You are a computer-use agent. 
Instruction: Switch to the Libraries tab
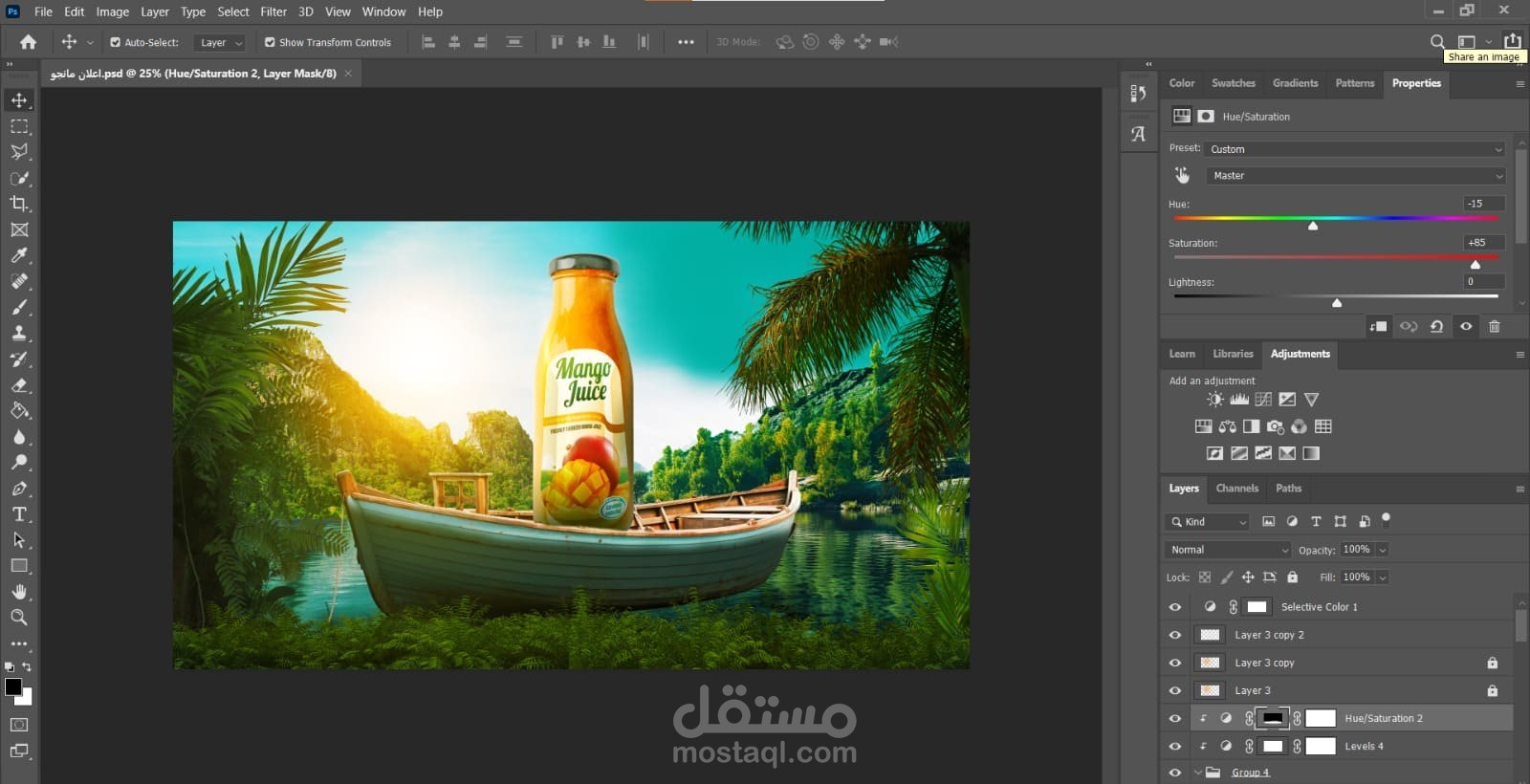pyautogui.click(x=1233, y=354)
